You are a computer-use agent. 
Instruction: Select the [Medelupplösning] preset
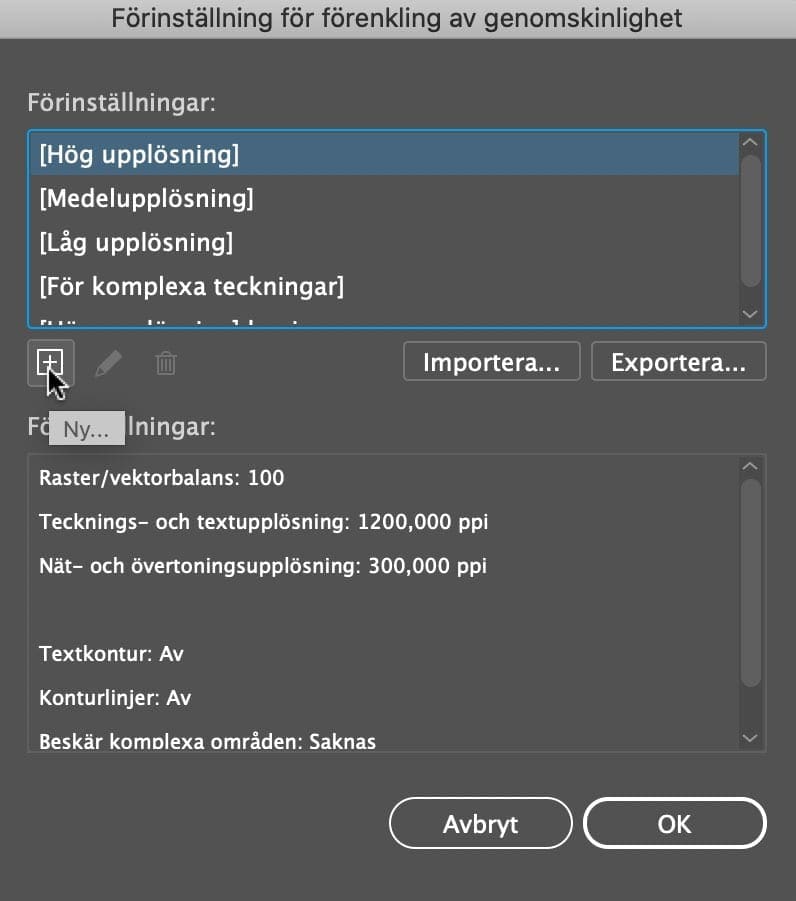383,198
